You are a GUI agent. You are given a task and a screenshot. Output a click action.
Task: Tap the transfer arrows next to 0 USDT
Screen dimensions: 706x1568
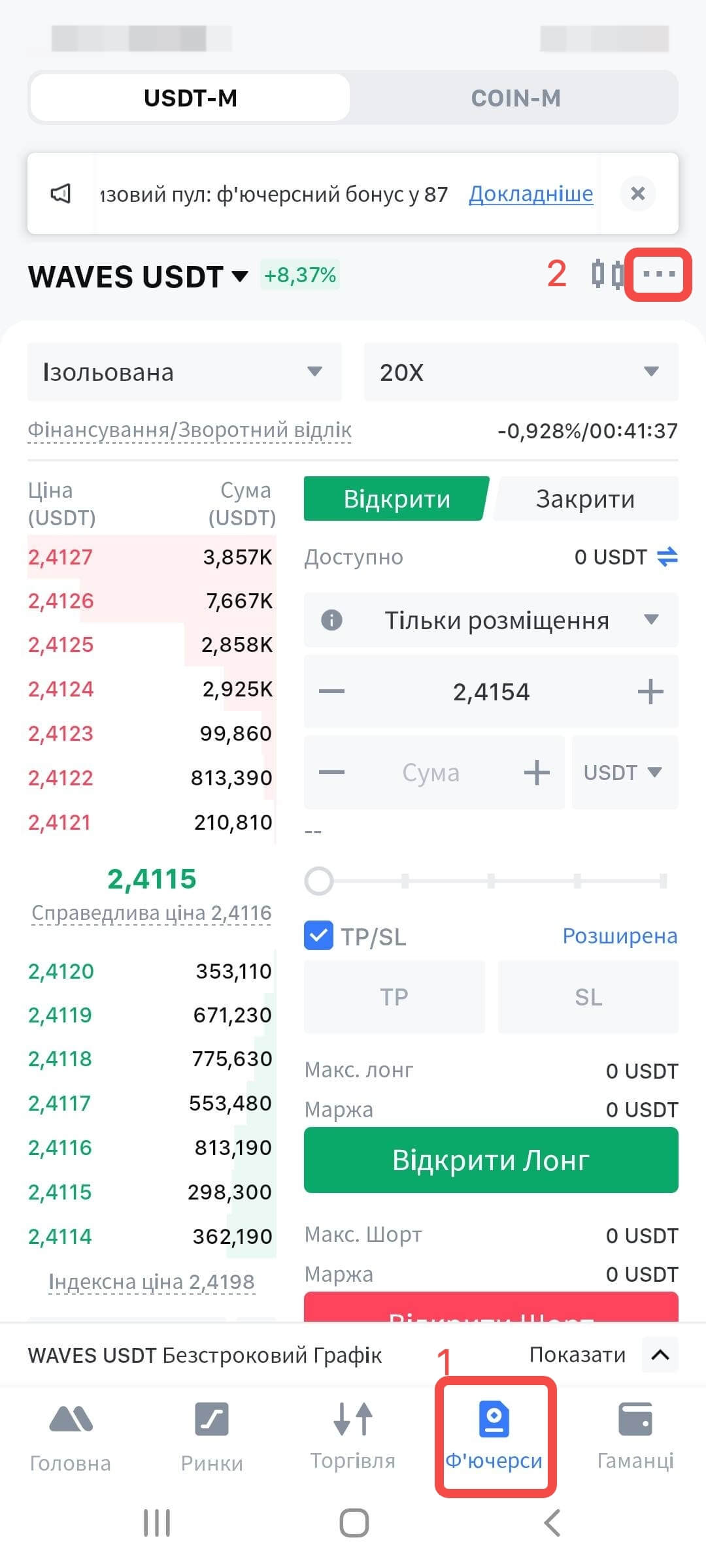click(667, 557)
